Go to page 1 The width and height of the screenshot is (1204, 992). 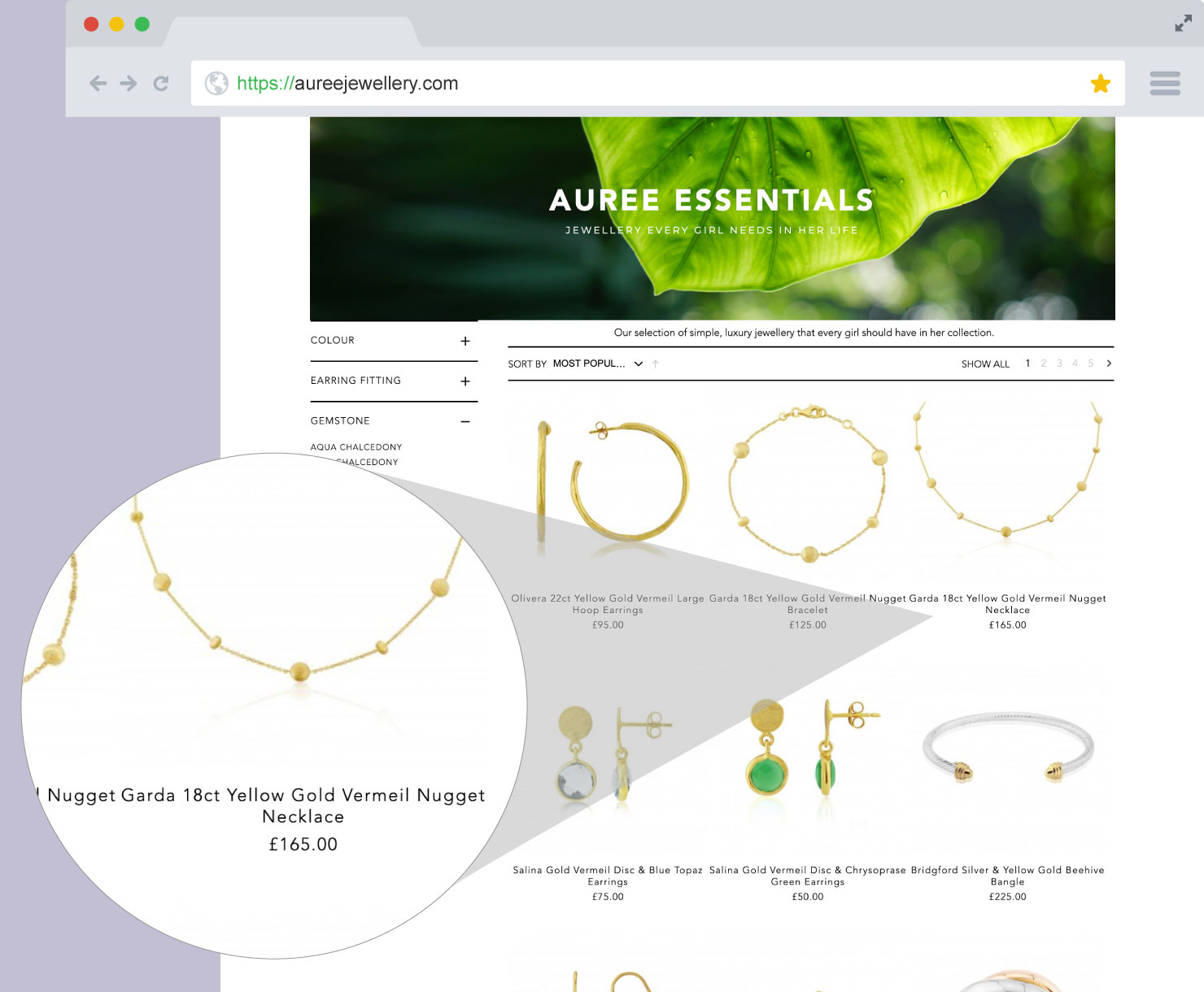[1028, 363]
